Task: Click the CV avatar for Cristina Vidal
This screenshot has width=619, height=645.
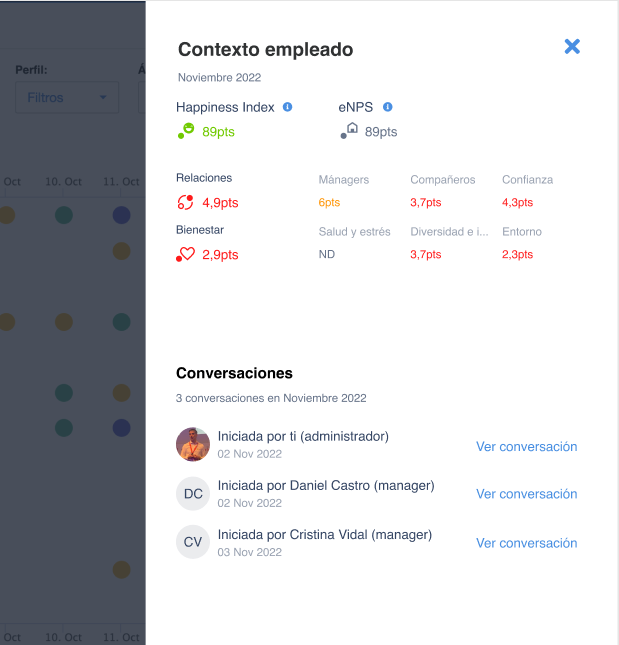Action: (193, 543)
